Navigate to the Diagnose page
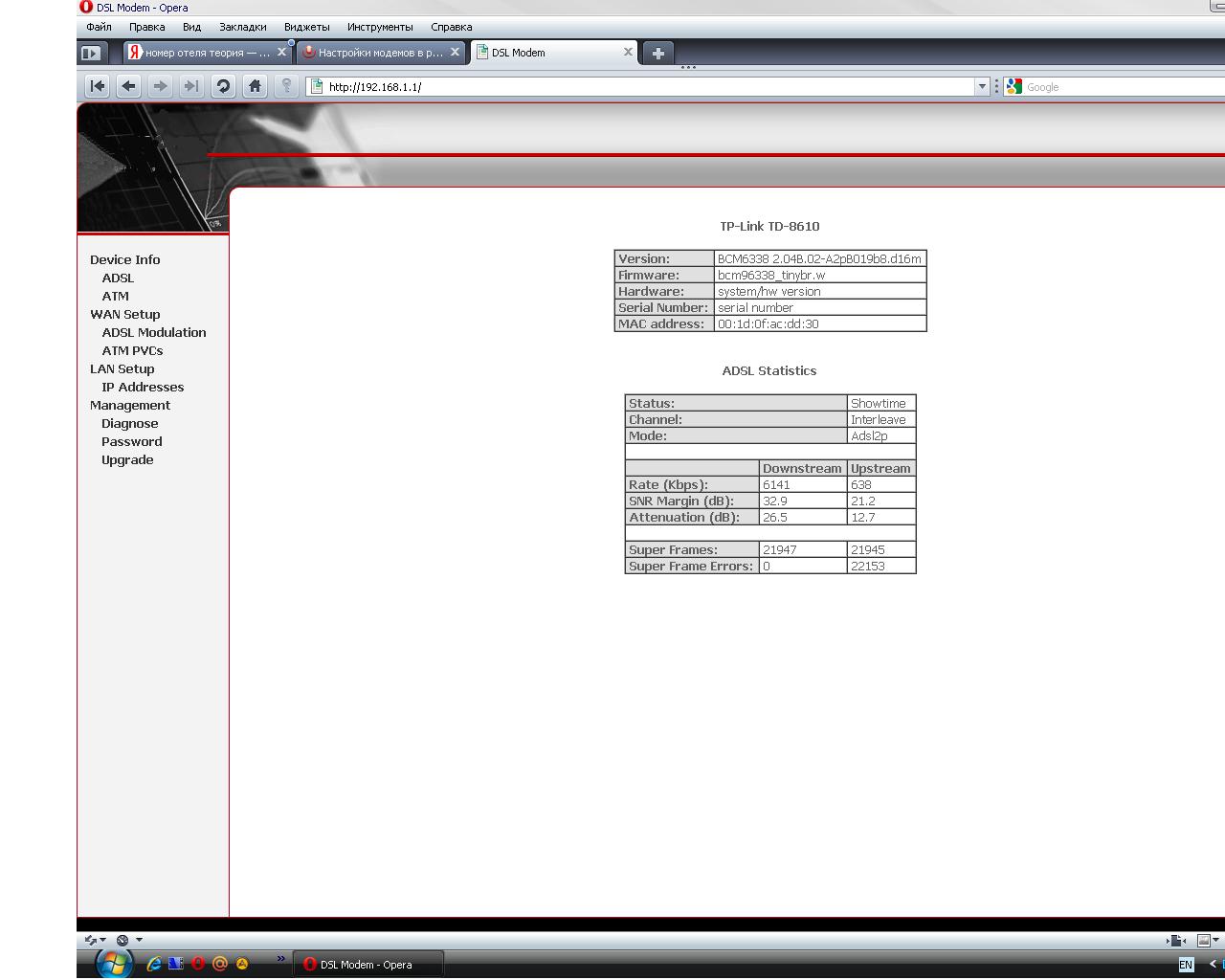 tap(130, 423)
